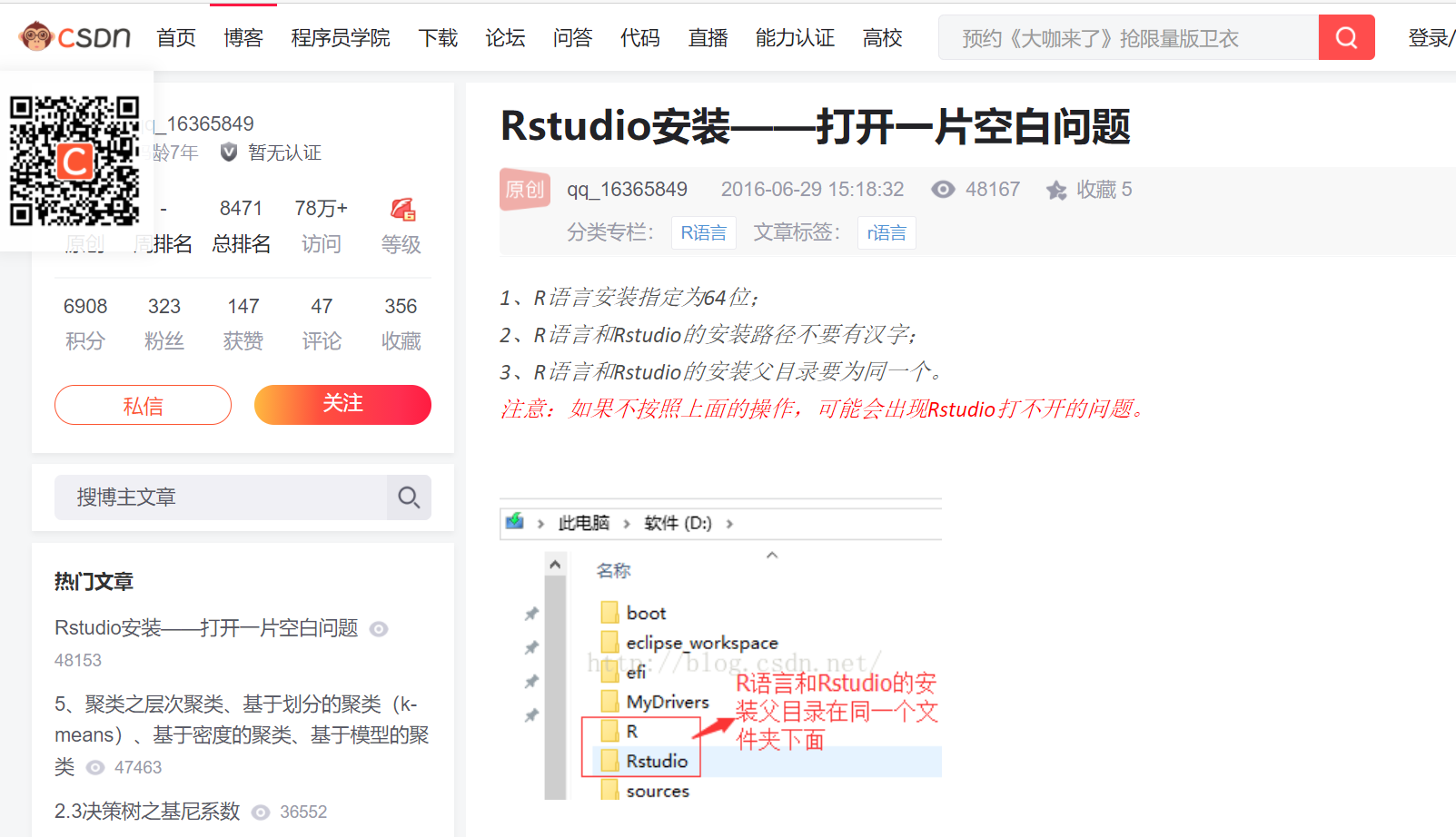Click the efi folder

coord(624,673)
